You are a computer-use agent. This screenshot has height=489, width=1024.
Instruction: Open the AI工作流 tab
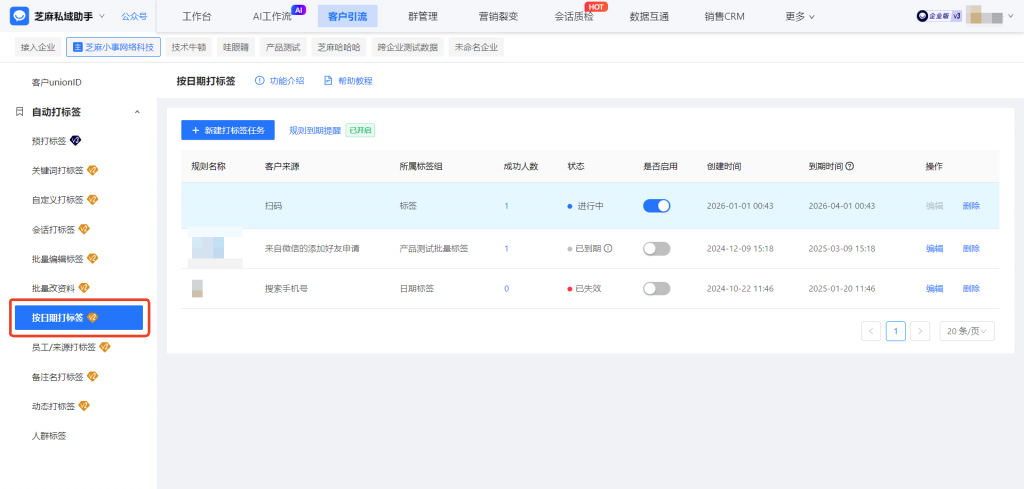(272, 16)
